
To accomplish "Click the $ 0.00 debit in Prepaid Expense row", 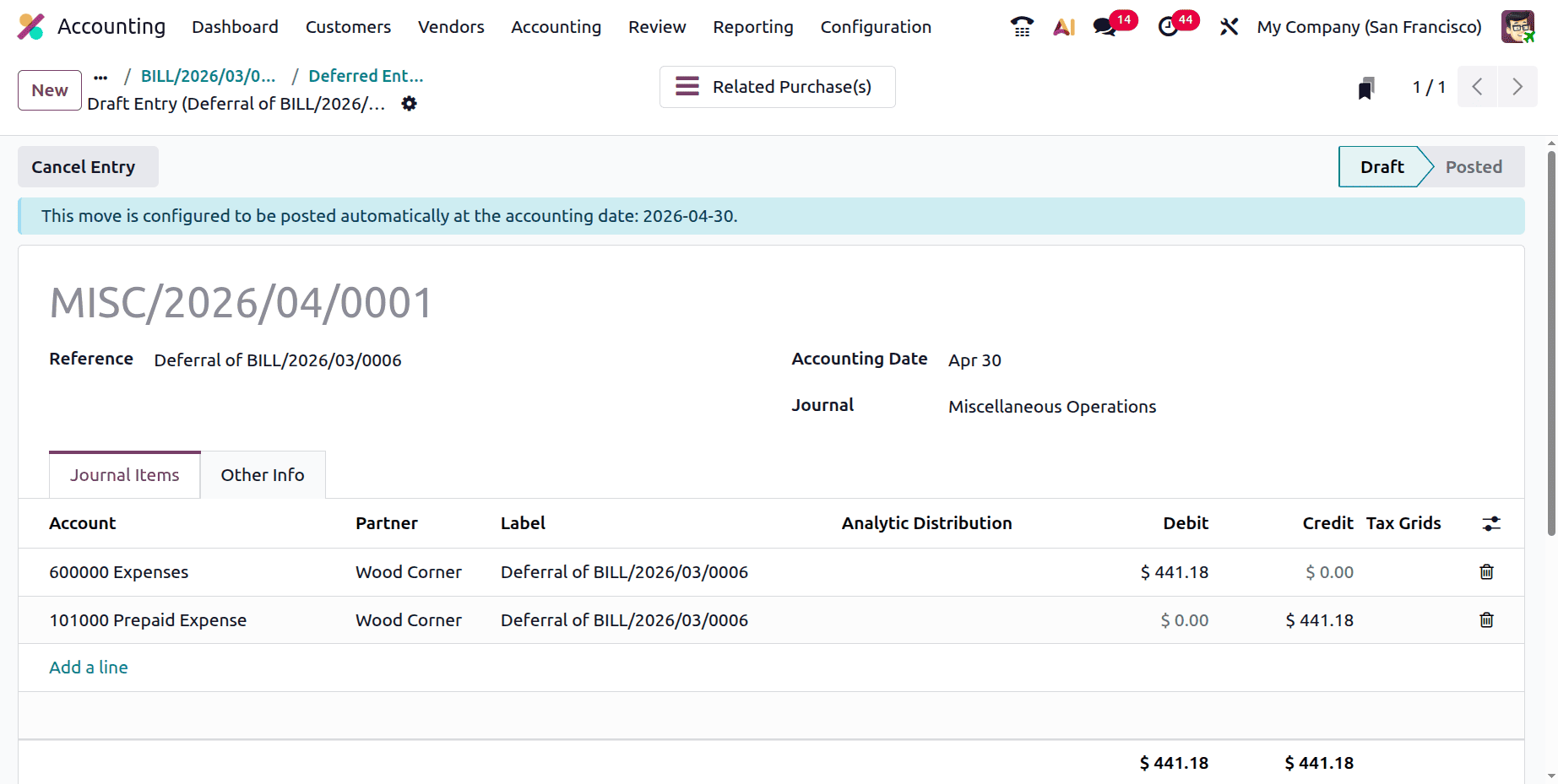I will [1185, 620].
